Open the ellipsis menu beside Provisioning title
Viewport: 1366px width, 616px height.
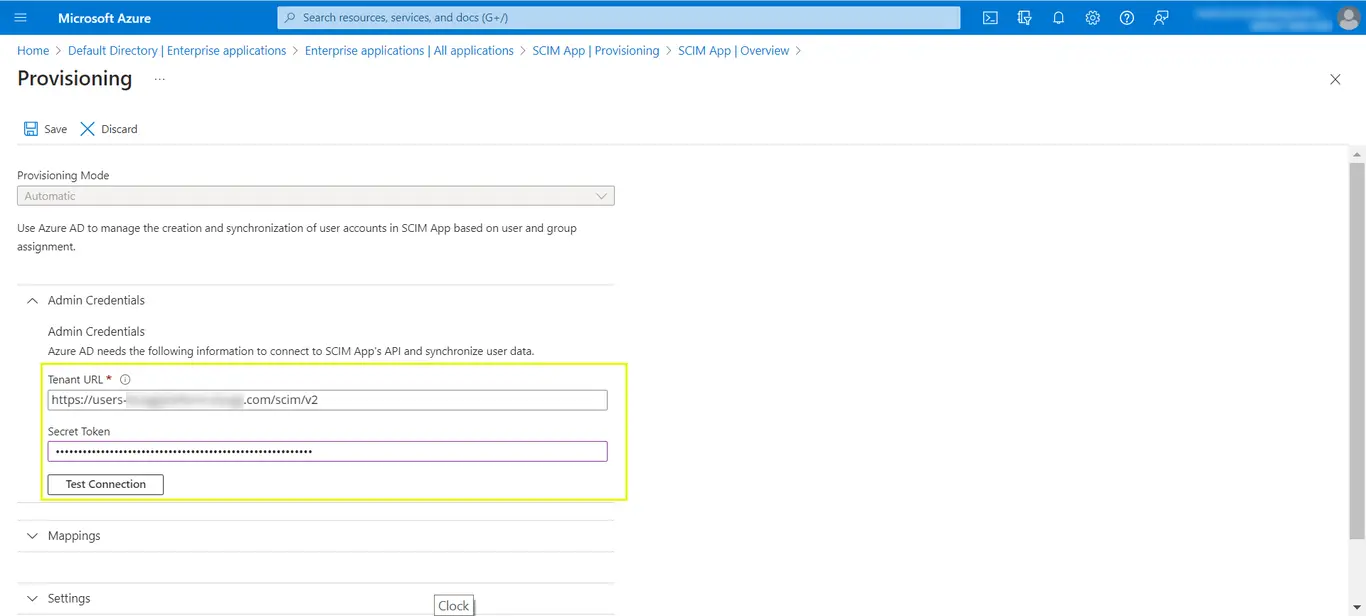159,79
